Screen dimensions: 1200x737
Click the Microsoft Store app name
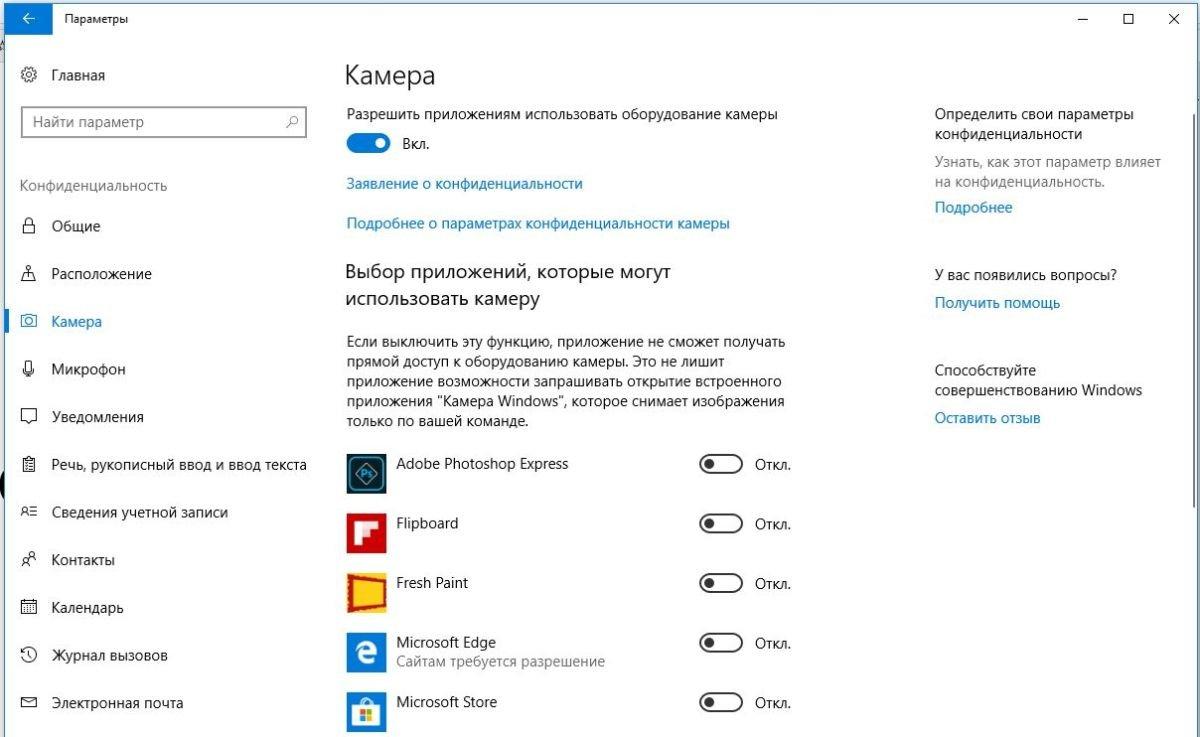click(446, 702)
